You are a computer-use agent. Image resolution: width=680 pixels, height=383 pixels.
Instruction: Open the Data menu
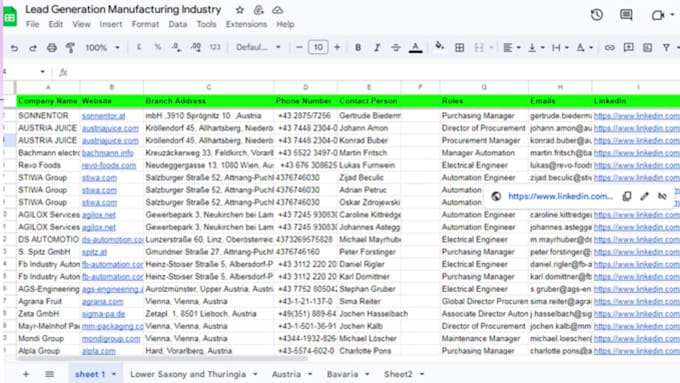(x=178, y=24)
